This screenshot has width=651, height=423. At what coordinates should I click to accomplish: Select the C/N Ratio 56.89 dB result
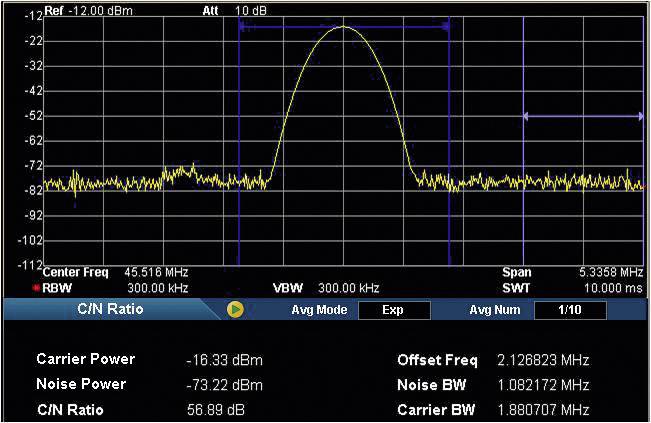(218, 410)
